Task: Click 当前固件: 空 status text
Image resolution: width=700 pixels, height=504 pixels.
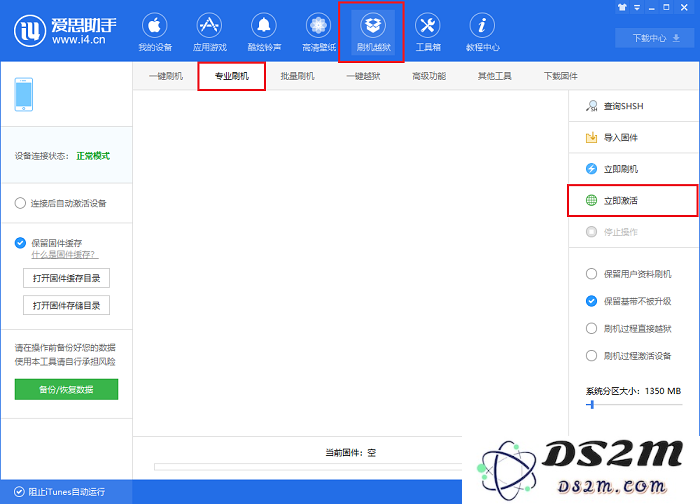Action: point(350,453)
